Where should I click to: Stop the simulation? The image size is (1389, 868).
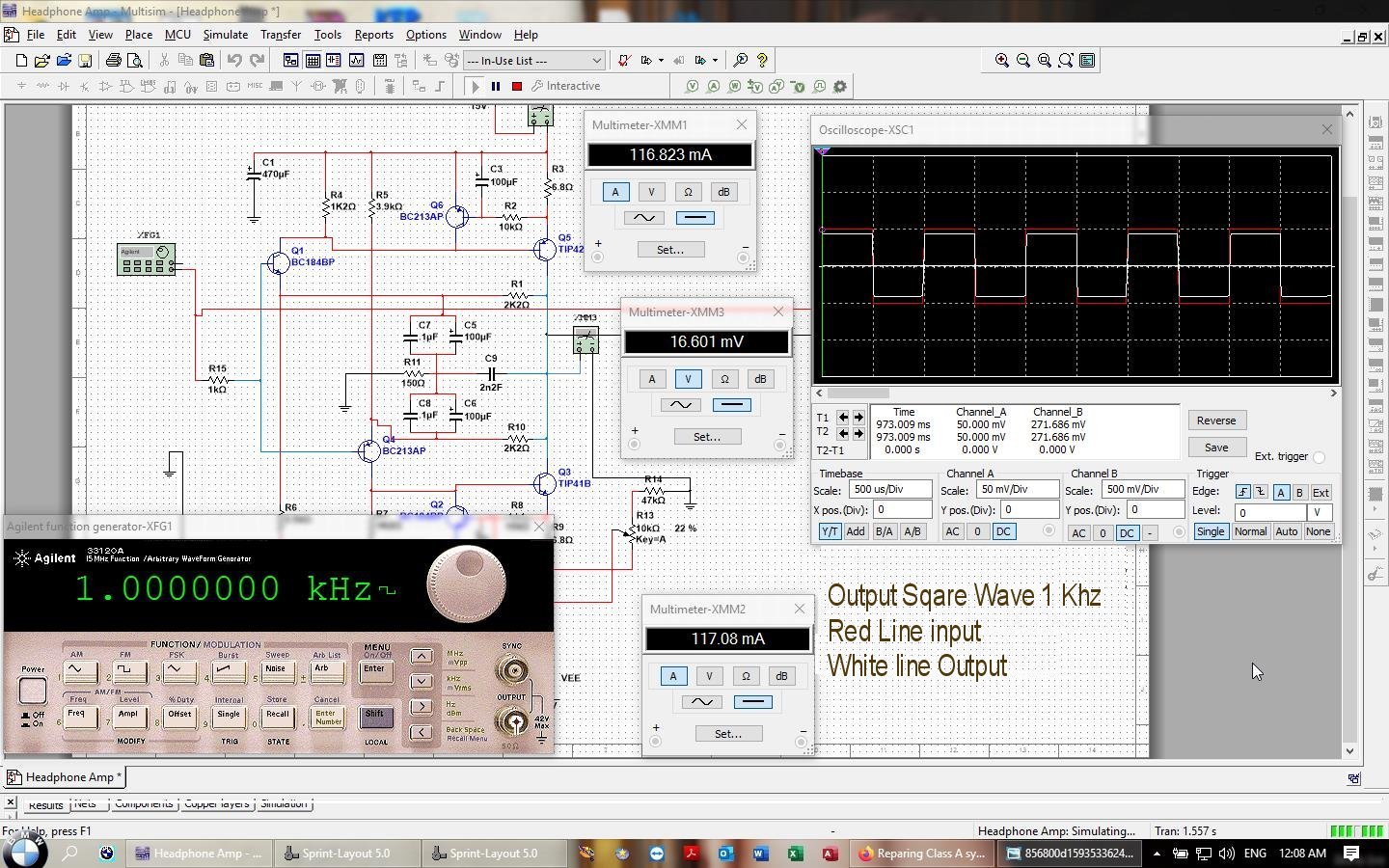click(517, 86)
